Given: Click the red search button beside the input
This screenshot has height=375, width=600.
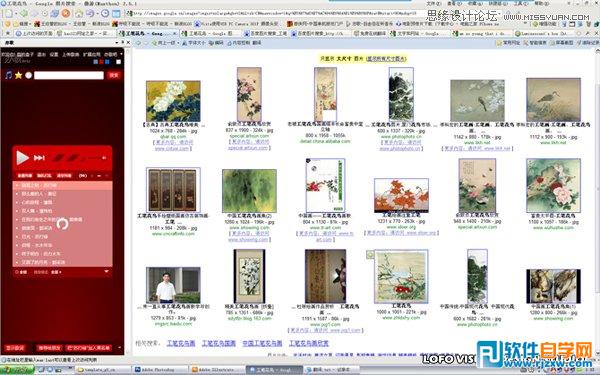Looking at the screenshot, I should [x=114, y=75].
